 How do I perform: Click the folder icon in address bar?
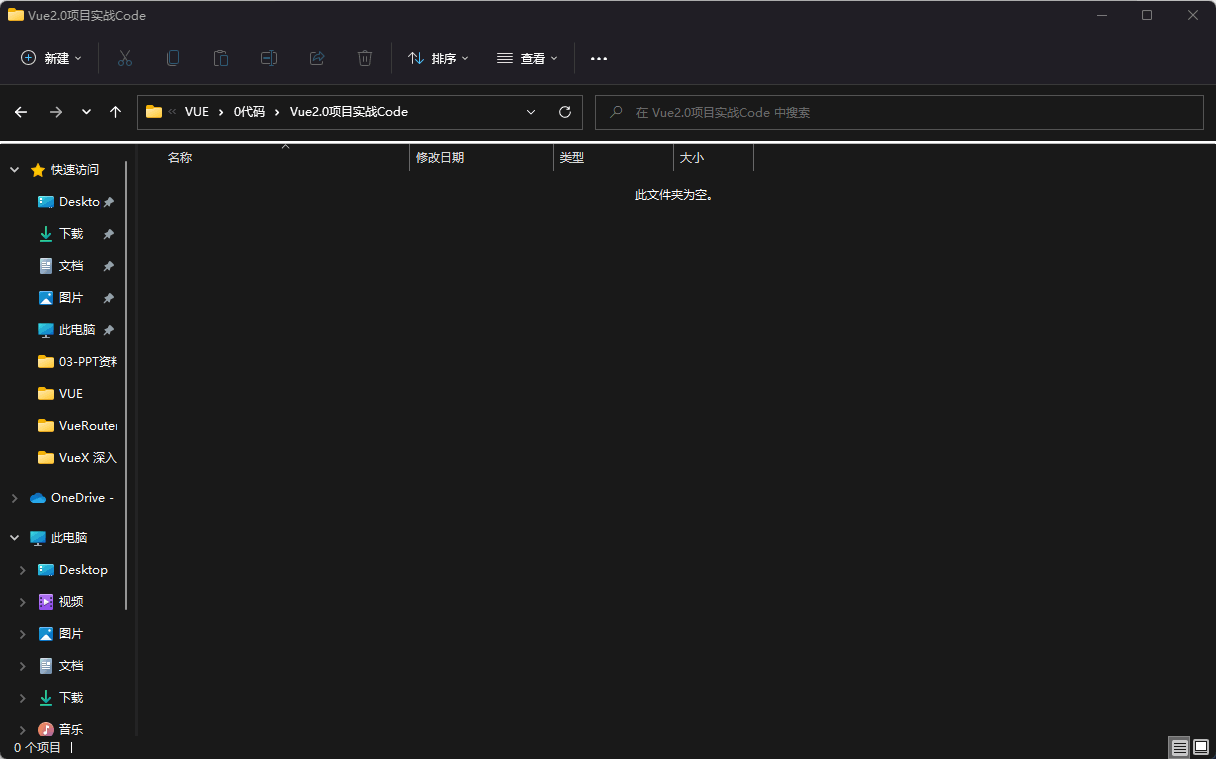tap(154, 112)
